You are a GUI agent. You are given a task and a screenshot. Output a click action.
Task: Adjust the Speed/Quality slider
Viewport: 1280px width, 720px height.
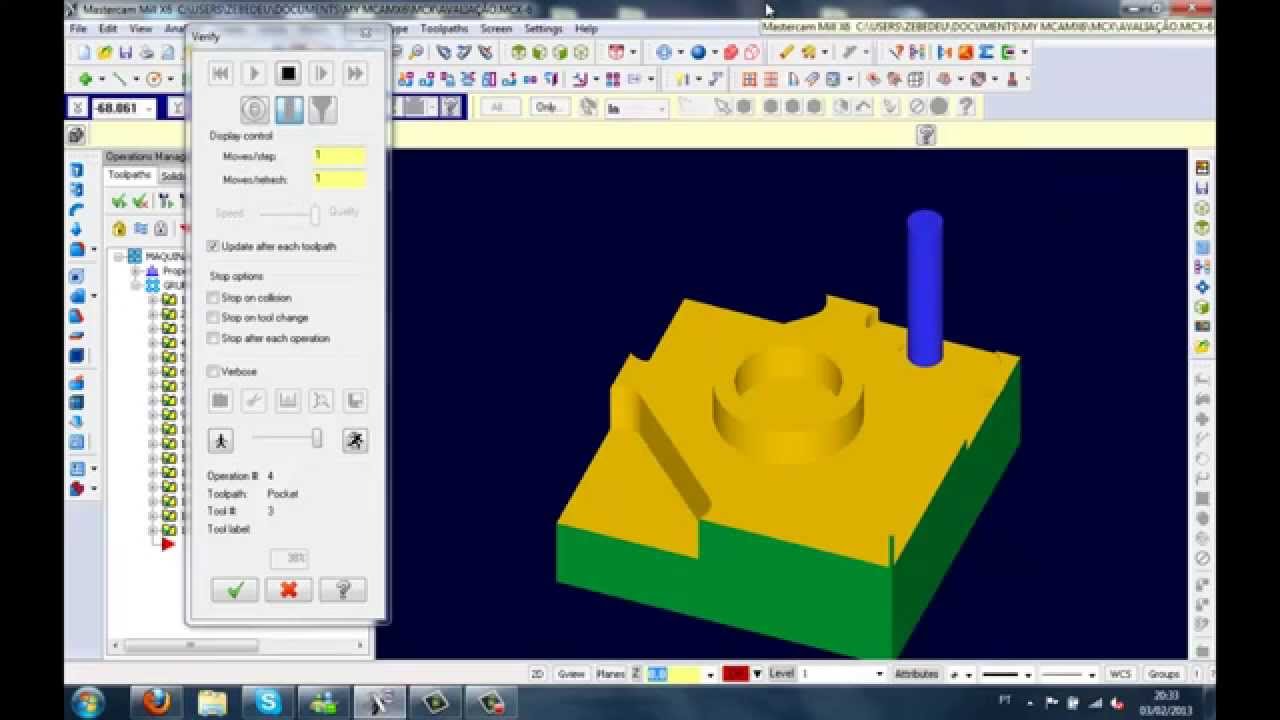click(315, 214)
